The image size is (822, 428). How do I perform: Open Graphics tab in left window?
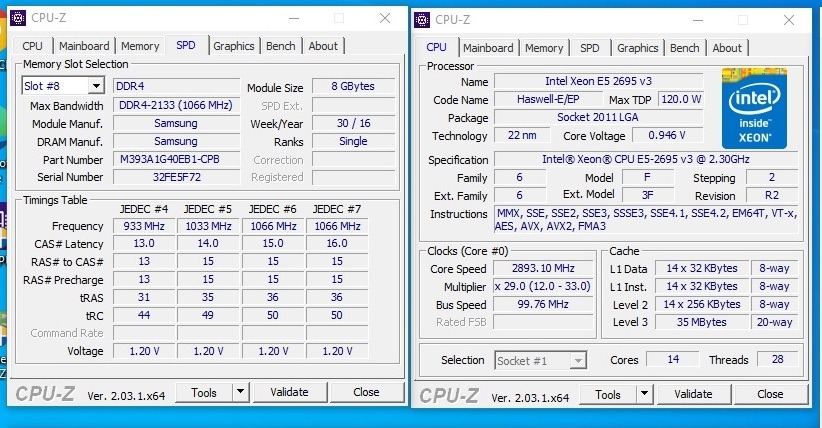pos(234,46)
